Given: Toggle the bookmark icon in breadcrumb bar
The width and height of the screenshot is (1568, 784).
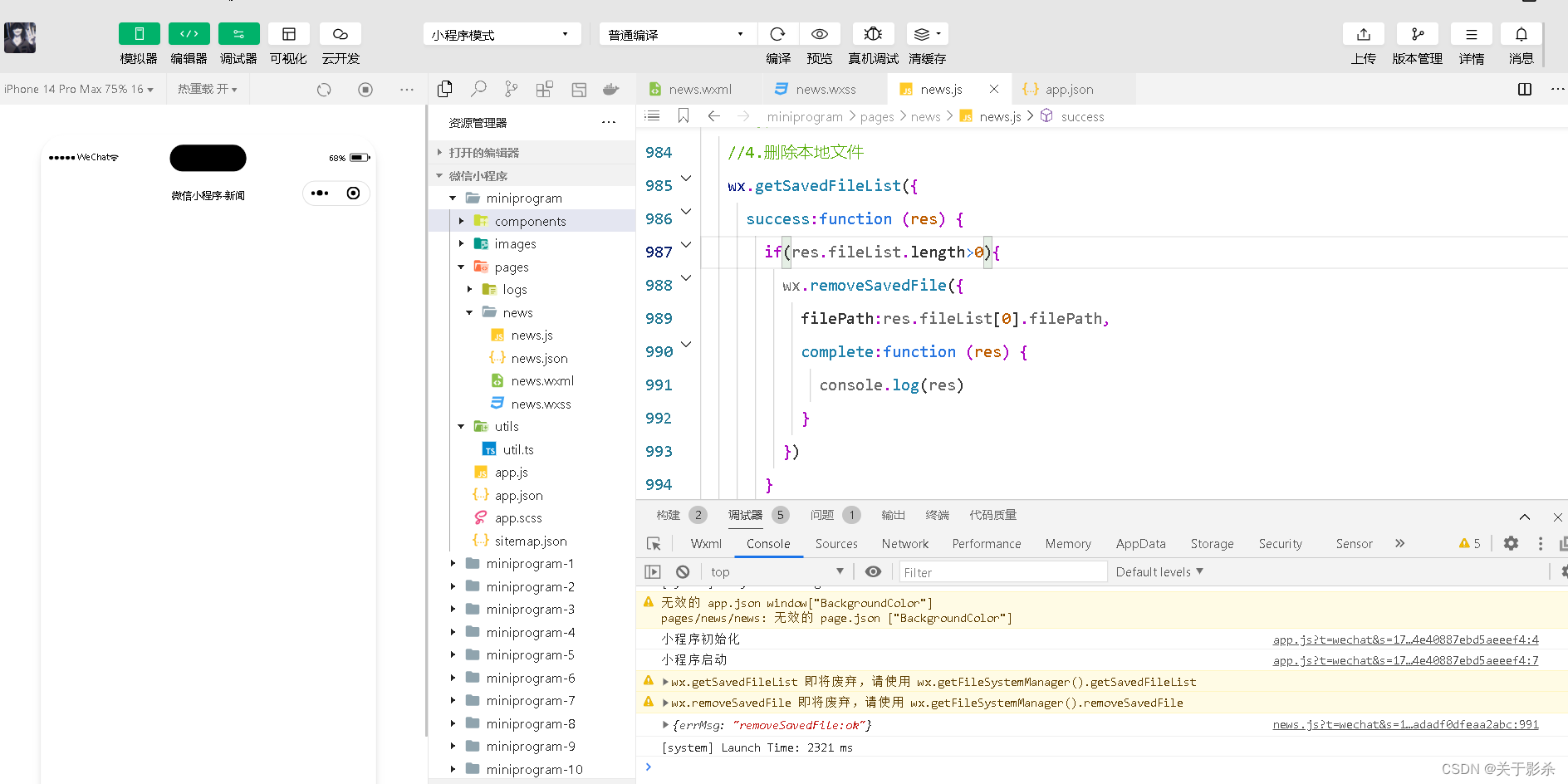Looking at the screenshot, I should click(684, 116).
